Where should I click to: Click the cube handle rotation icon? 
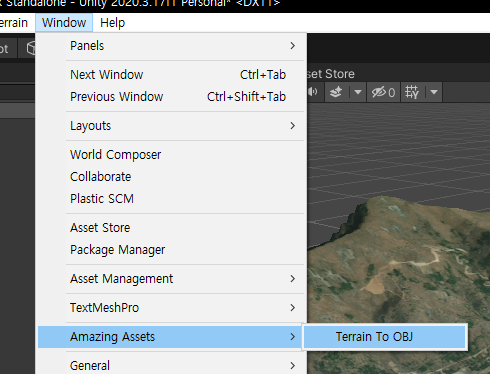[30, 48]
